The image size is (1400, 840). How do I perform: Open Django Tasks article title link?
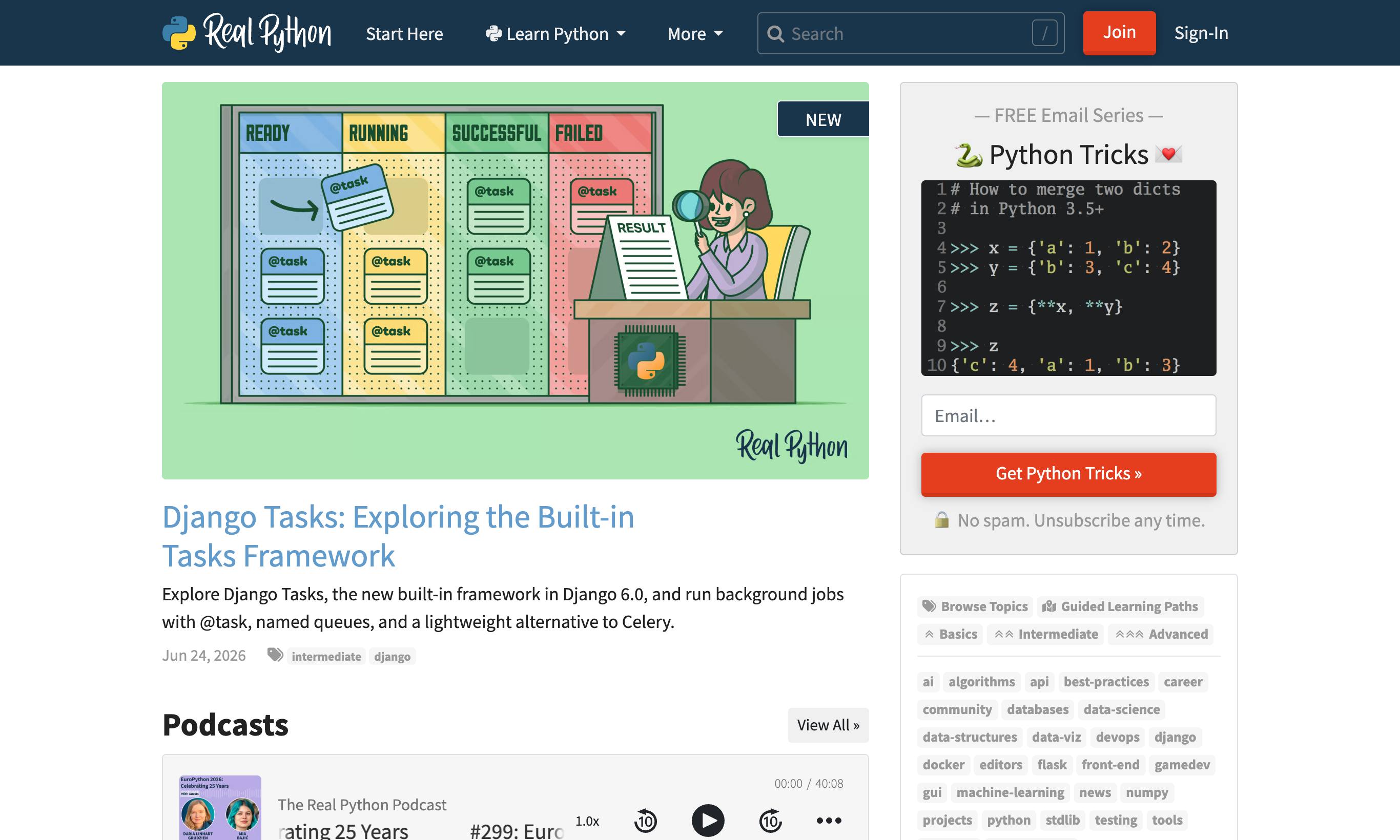click(x=398, y=536)
